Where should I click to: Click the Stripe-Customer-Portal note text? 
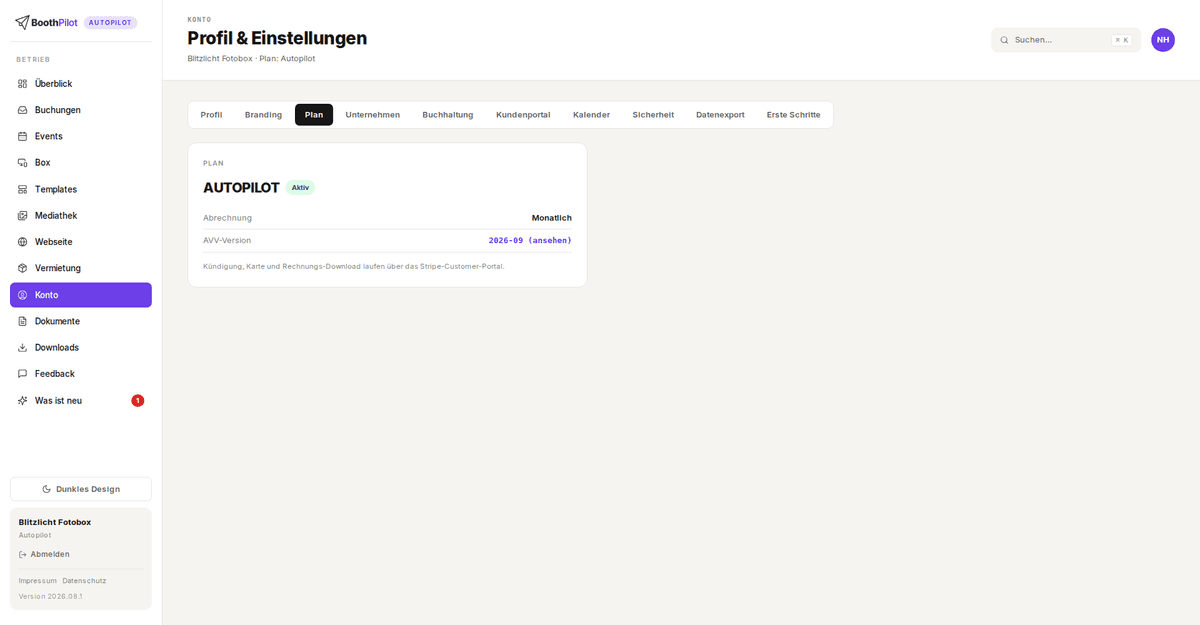[x=354, y=266]
